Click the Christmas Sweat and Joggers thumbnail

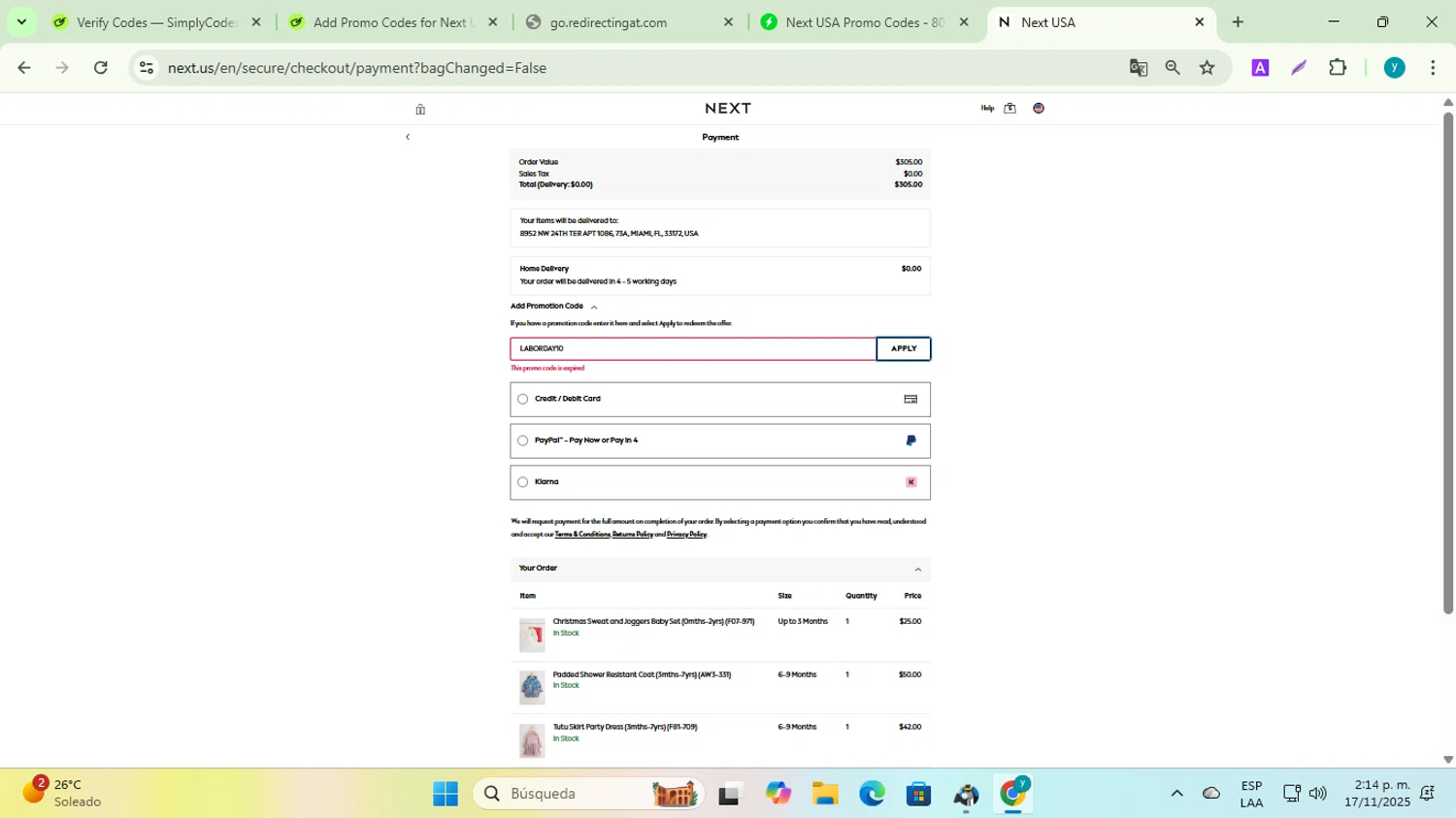532,636
